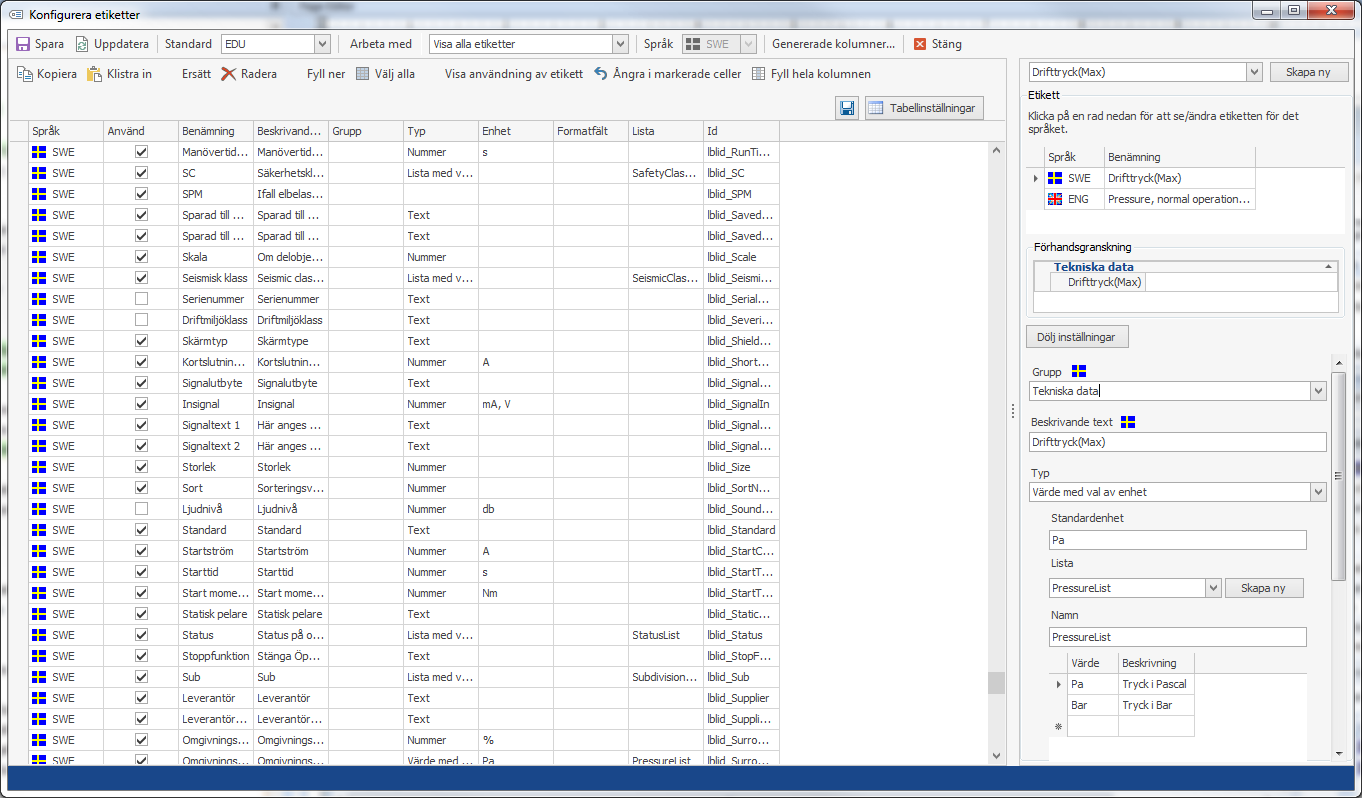The width and height of the screenshot is (1362, 798).
Task: Click the Fyll hela kolumnen icon
Action: pos(759,74)
